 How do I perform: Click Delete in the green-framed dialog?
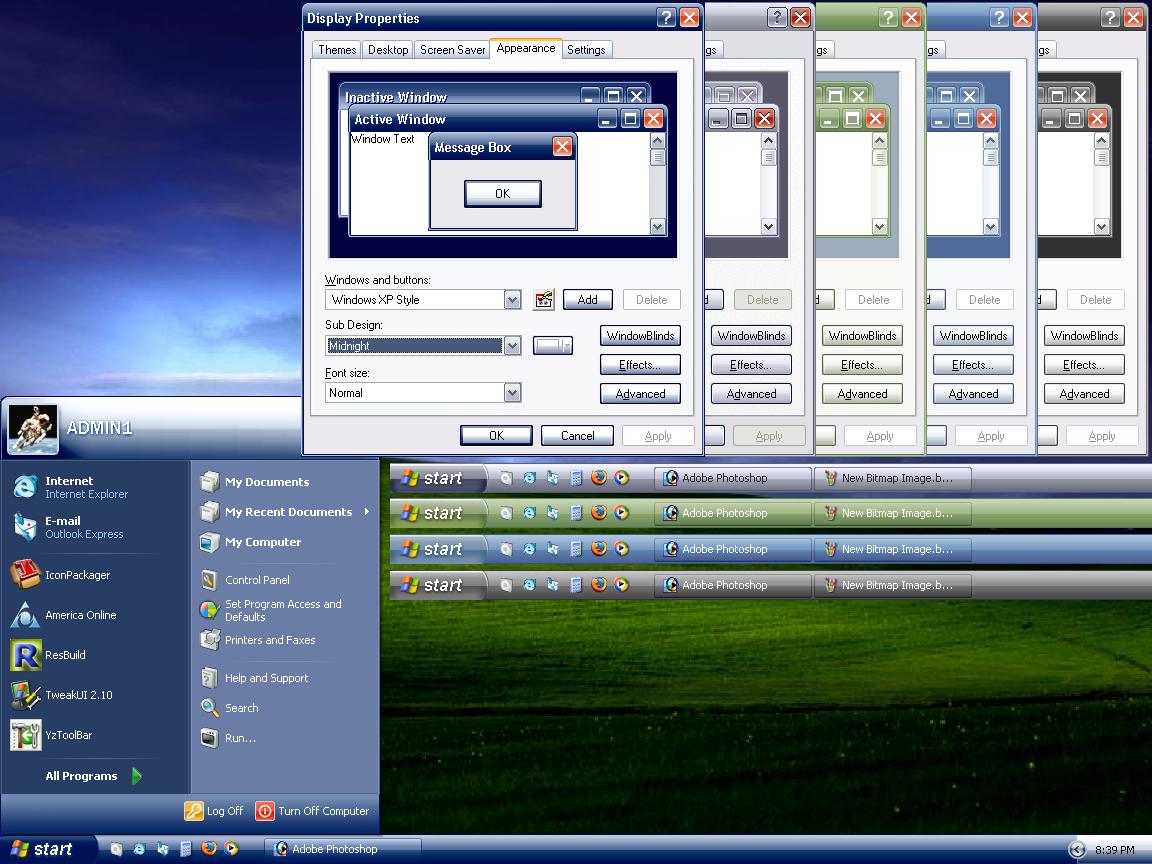tap(874, 300)
